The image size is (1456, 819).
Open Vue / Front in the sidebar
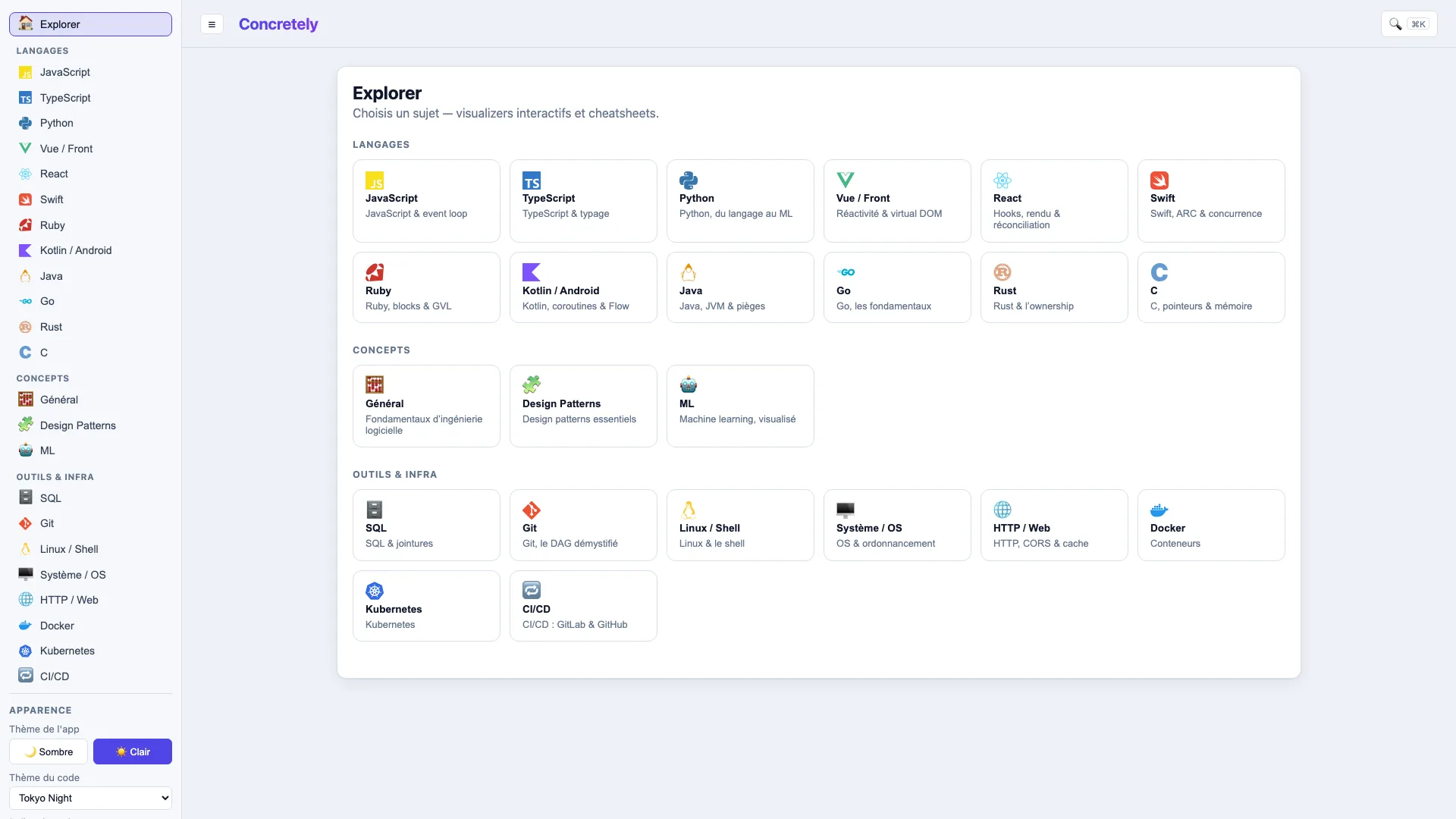(x=90, y=149)
